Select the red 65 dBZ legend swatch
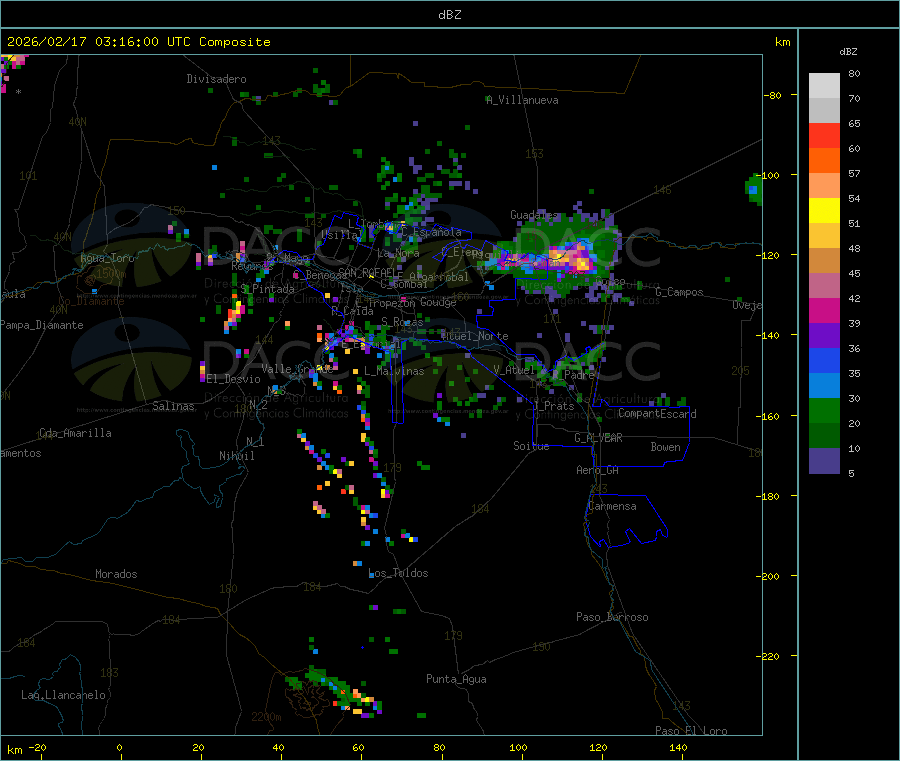The height and width of the screenshot is (761, 900). [x=824, y=135]
